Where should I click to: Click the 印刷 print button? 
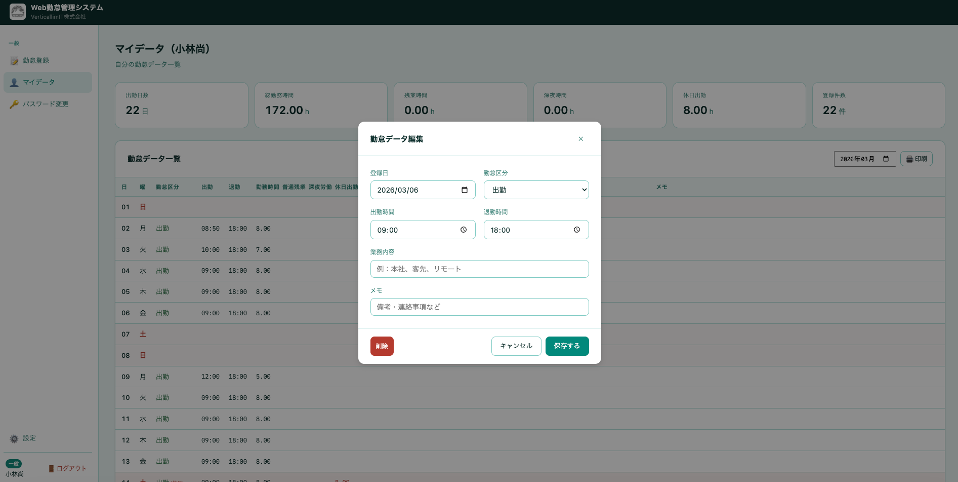(916, 159)
